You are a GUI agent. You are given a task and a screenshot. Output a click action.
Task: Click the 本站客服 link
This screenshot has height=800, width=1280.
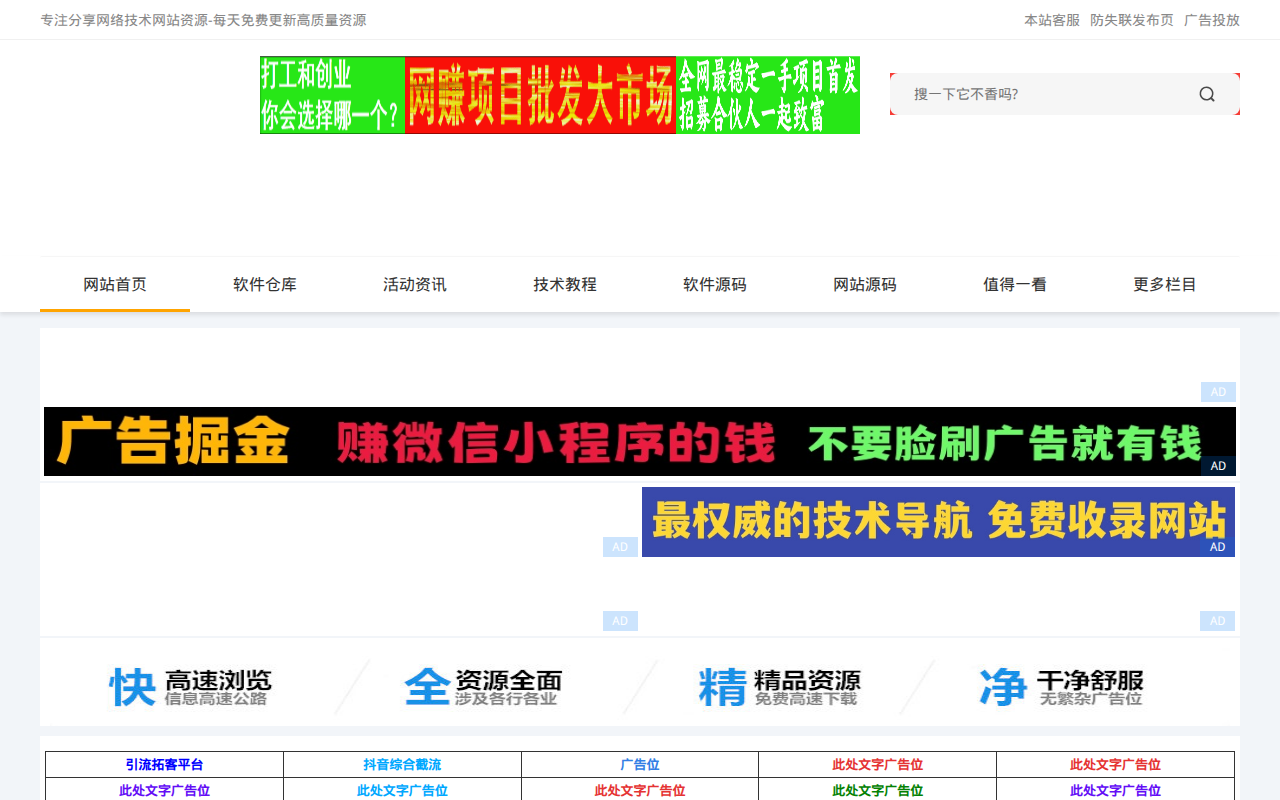[x=1052, y=20]
